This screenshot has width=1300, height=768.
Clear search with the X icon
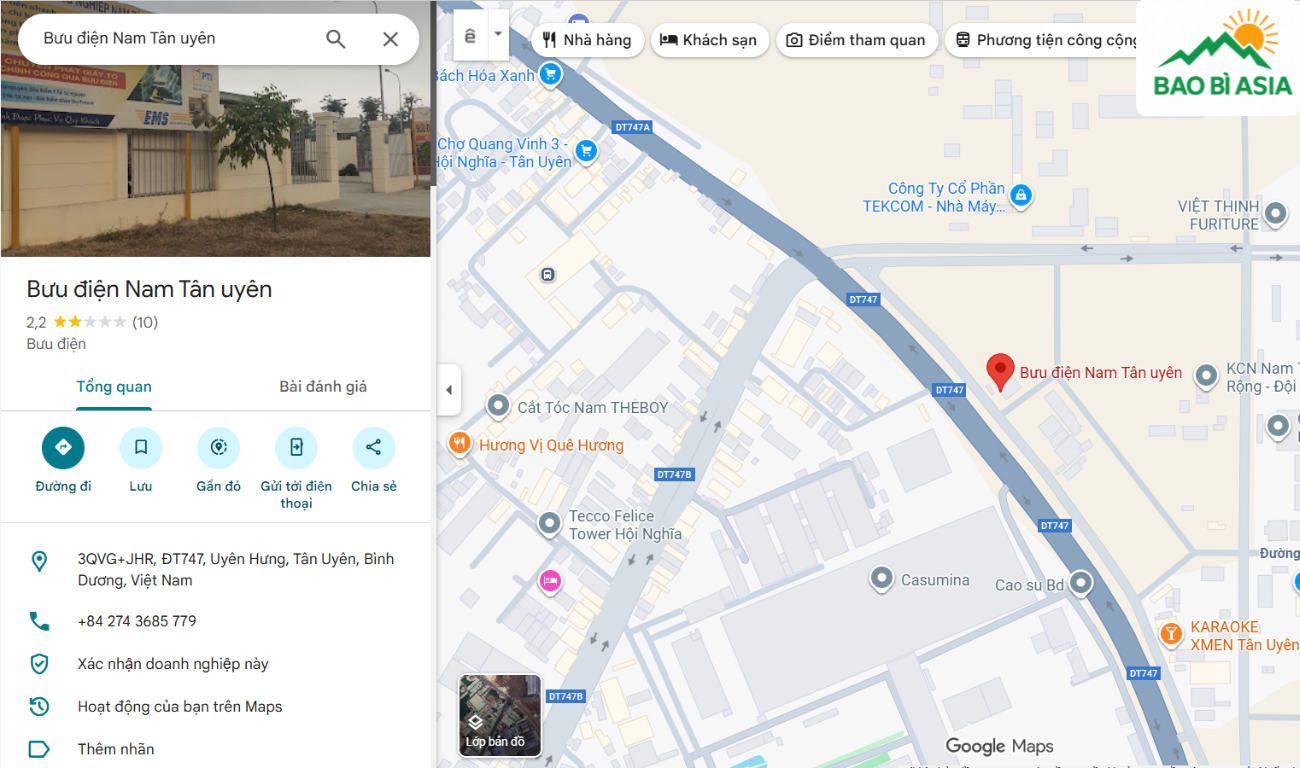click(x=390, y=39)
